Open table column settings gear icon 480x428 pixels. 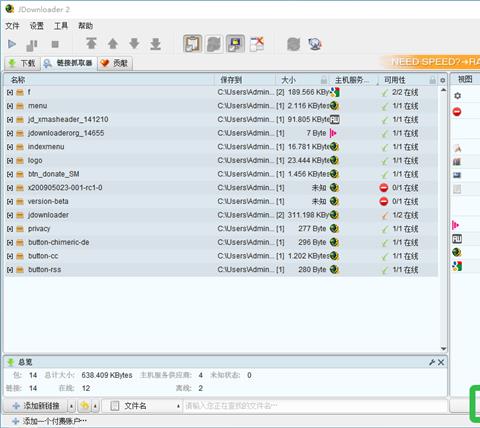[442, 80]
